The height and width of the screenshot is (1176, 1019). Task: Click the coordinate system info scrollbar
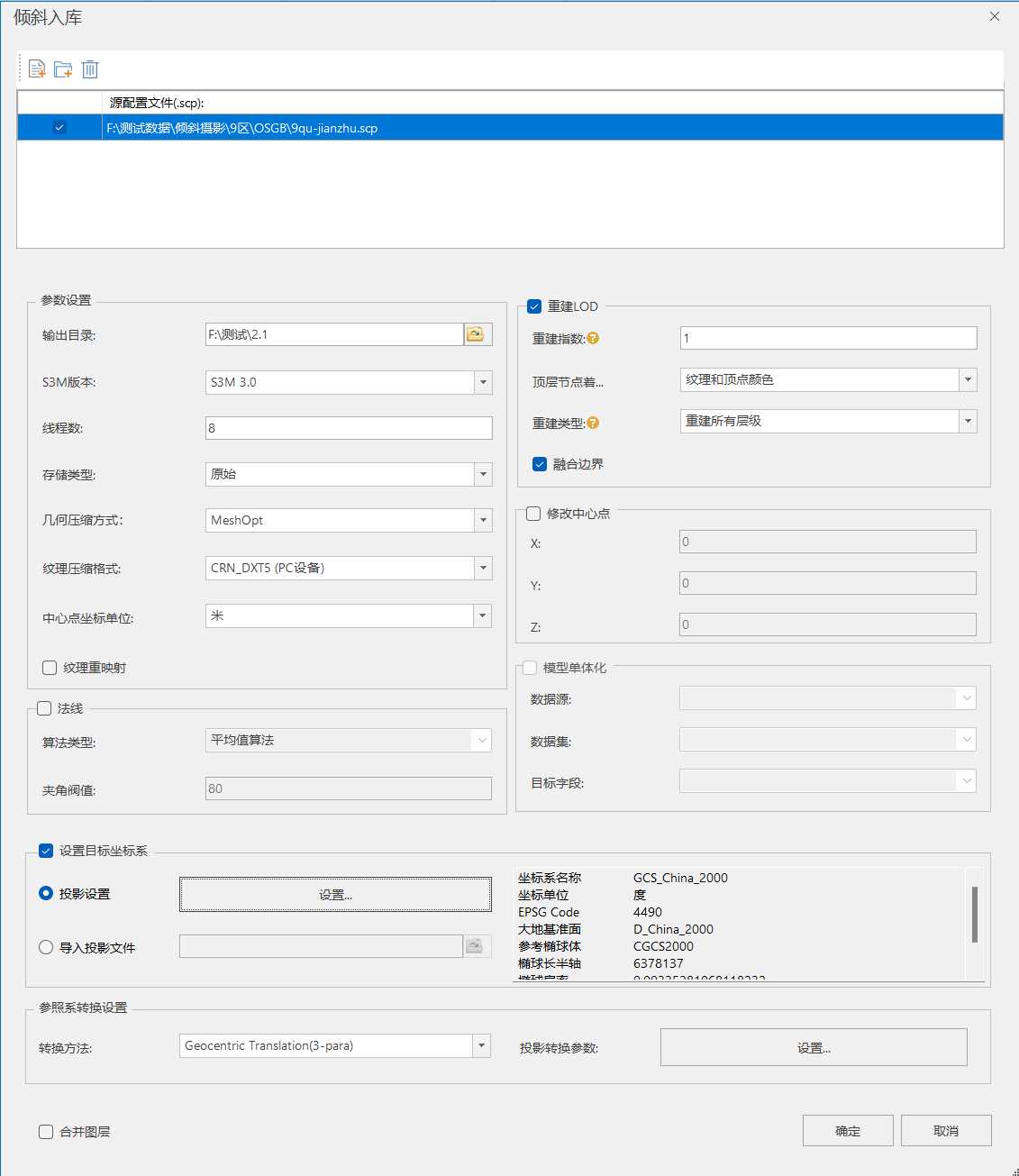click(975, 915)
